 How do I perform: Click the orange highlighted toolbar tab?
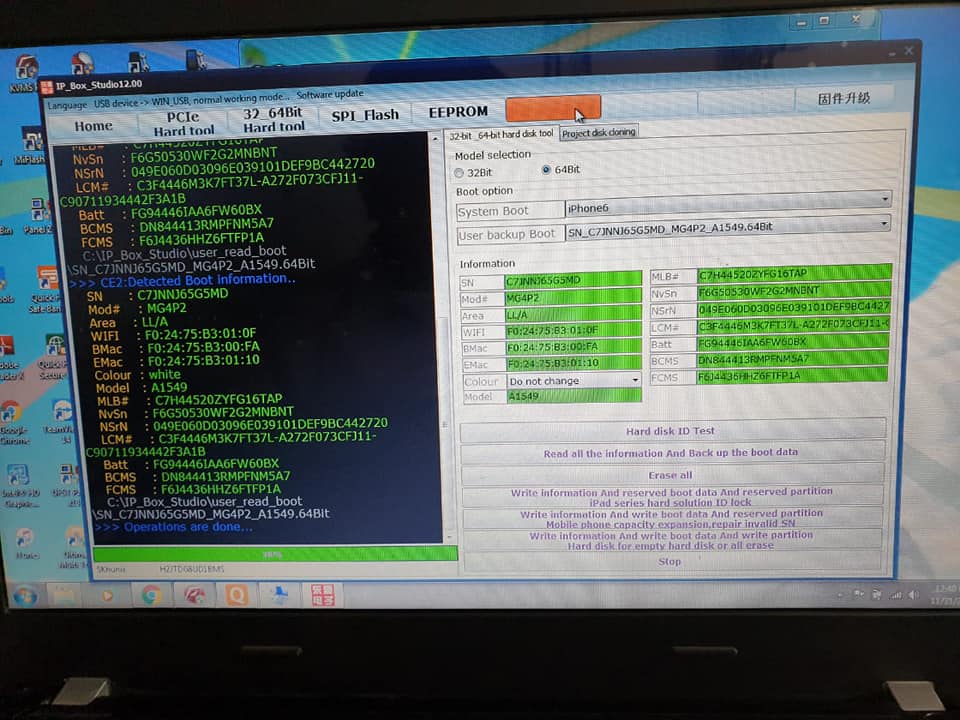coord(553,108)
